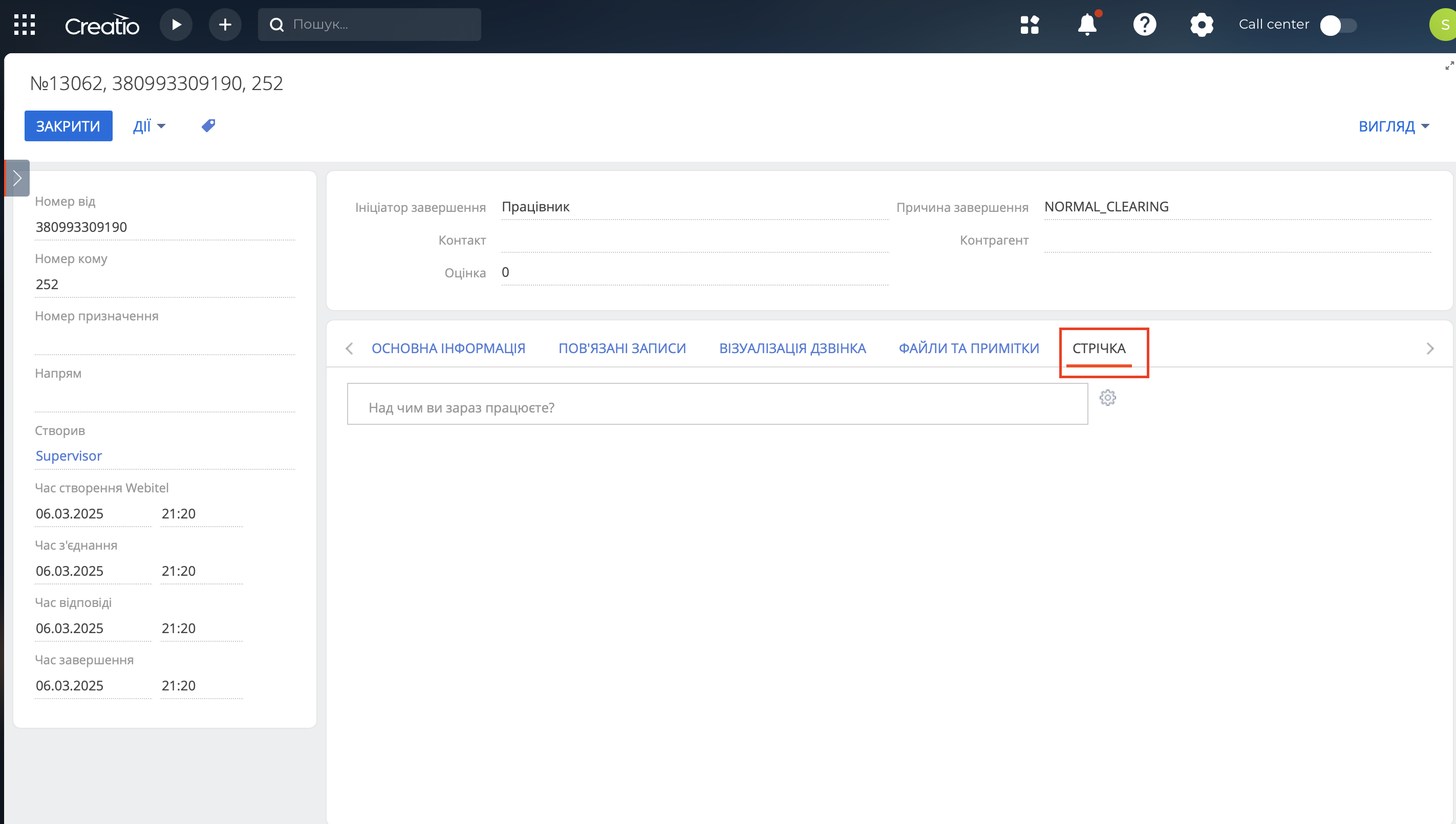Click Час з'єднання date field
Screen dimensions: 1456x824
pos(93,571)
